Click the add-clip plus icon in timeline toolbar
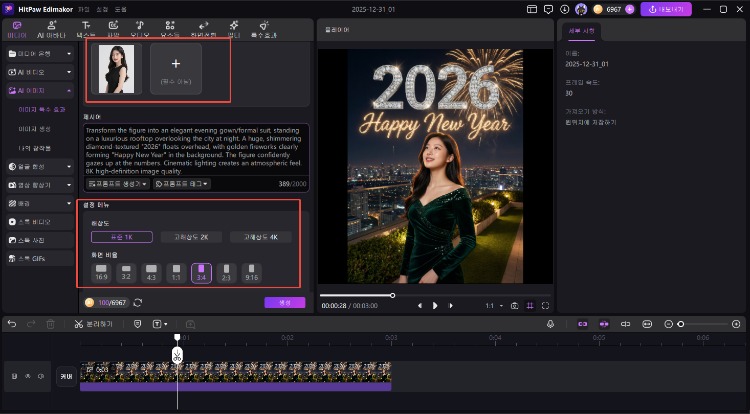This screenshot has height=414, width=750. [190, 324]
